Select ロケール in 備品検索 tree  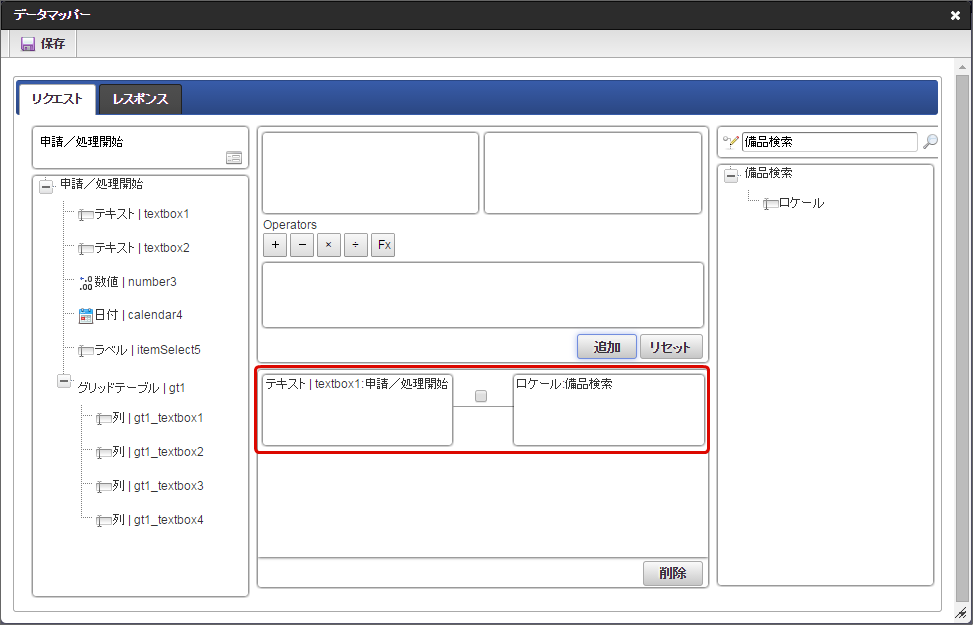(x=802, y=203)
